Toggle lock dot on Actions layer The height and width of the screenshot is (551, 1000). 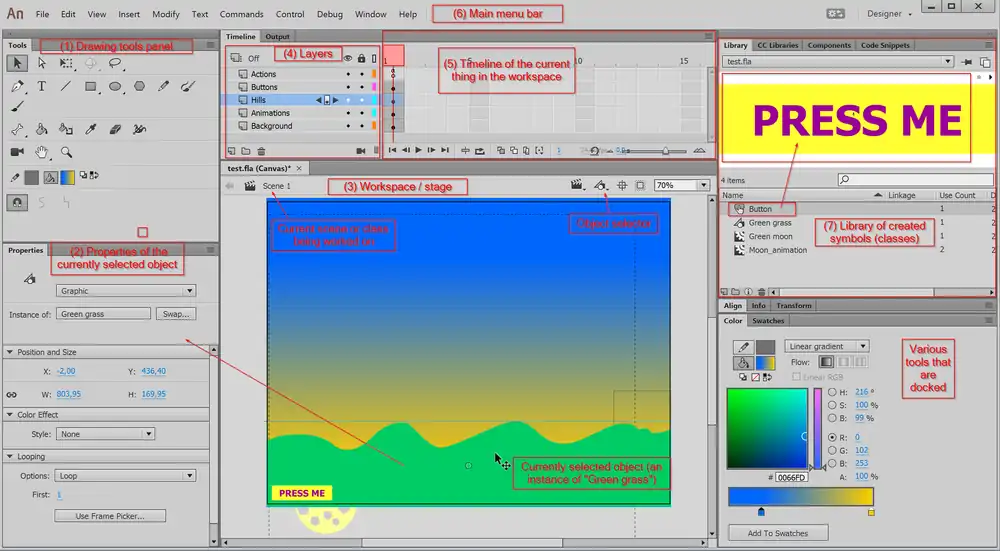coord(361,74)
